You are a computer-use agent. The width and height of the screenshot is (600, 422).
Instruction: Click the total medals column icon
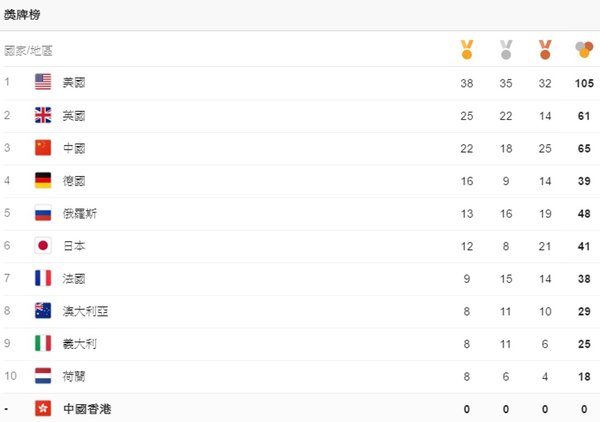[x=585, y=48]
